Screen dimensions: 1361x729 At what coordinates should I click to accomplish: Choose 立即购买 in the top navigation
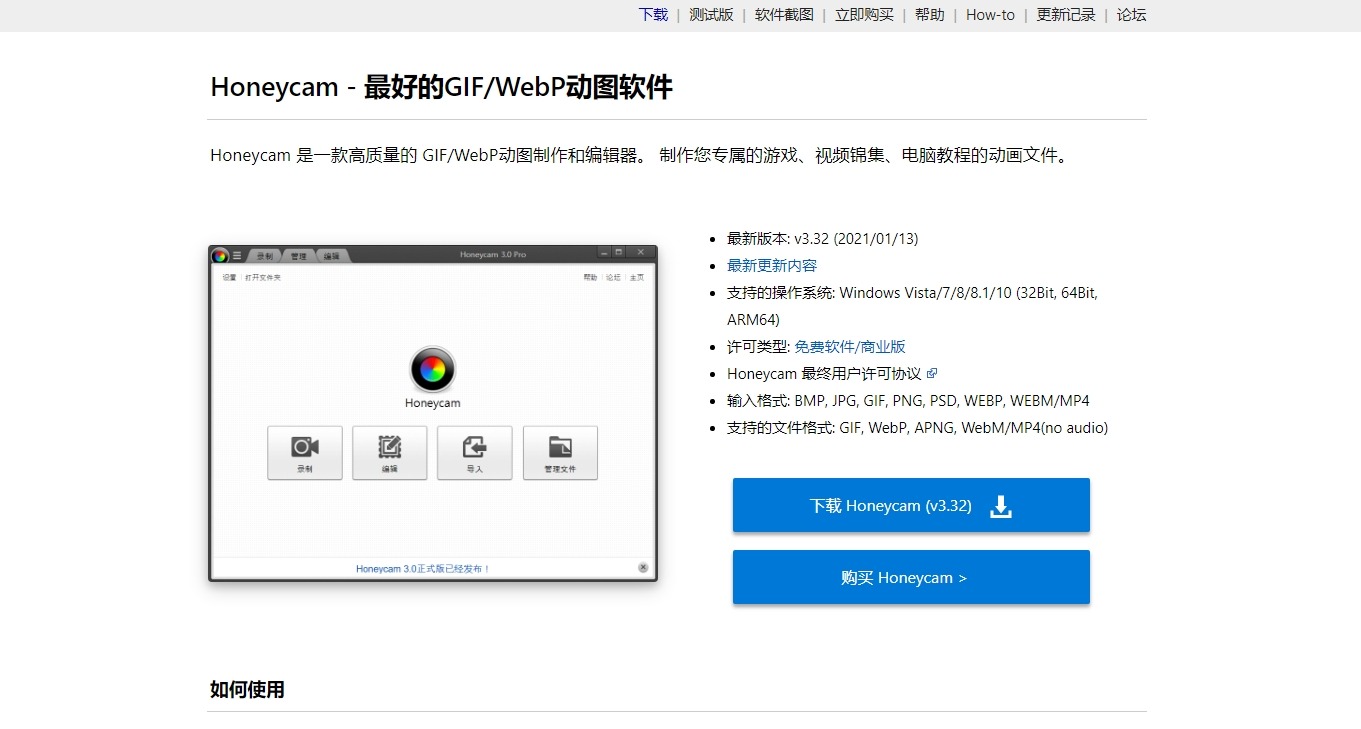coord(865,15)
